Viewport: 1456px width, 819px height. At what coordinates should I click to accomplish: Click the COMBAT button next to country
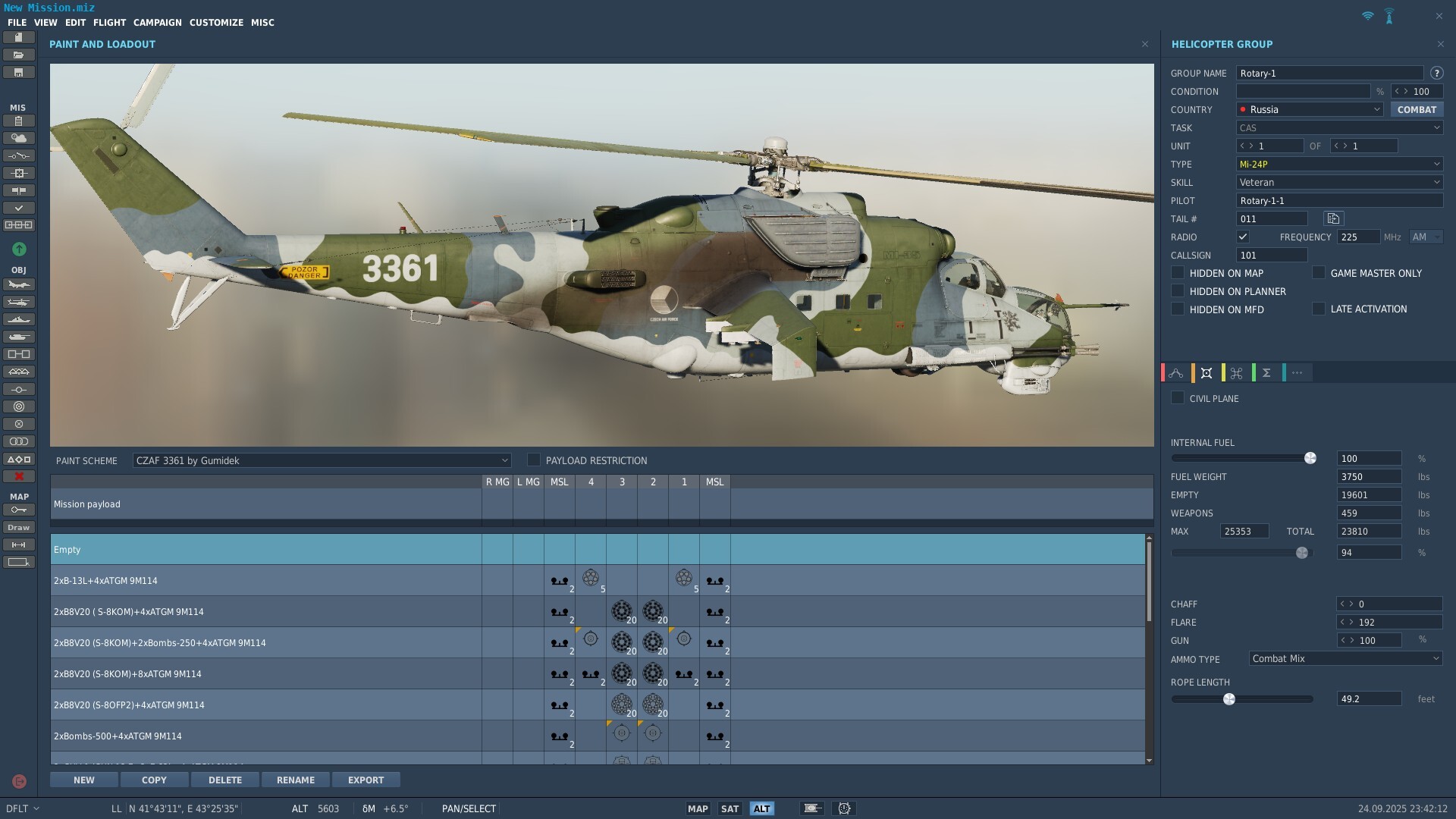(x=1417, y=109)
